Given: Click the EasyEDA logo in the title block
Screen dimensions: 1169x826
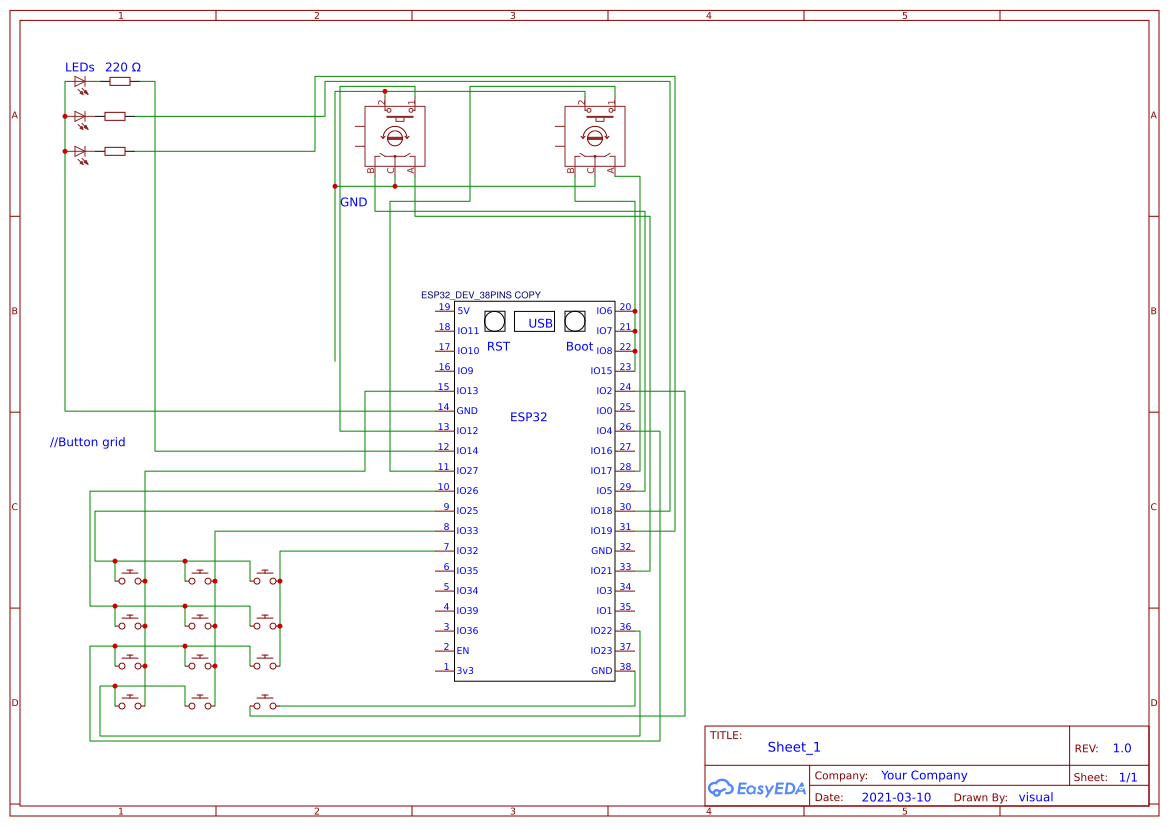Looking at the screenshot, I should tap(757, 788).
